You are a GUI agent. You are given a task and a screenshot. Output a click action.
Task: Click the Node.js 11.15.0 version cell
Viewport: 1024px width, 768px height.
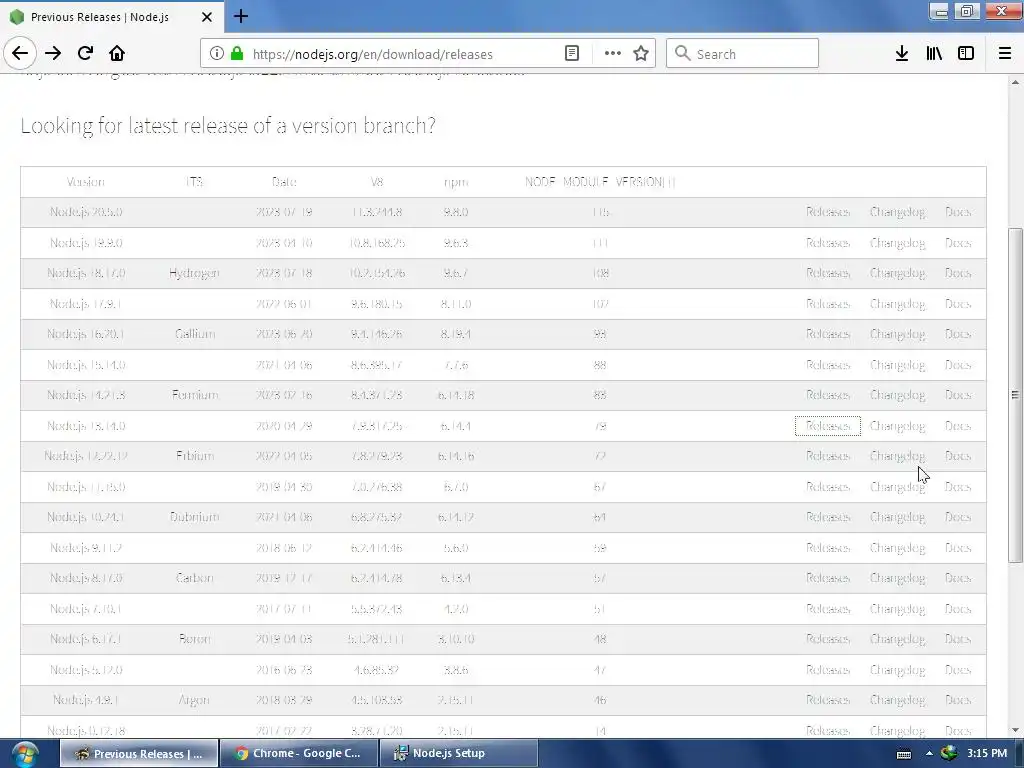[86, 487]
